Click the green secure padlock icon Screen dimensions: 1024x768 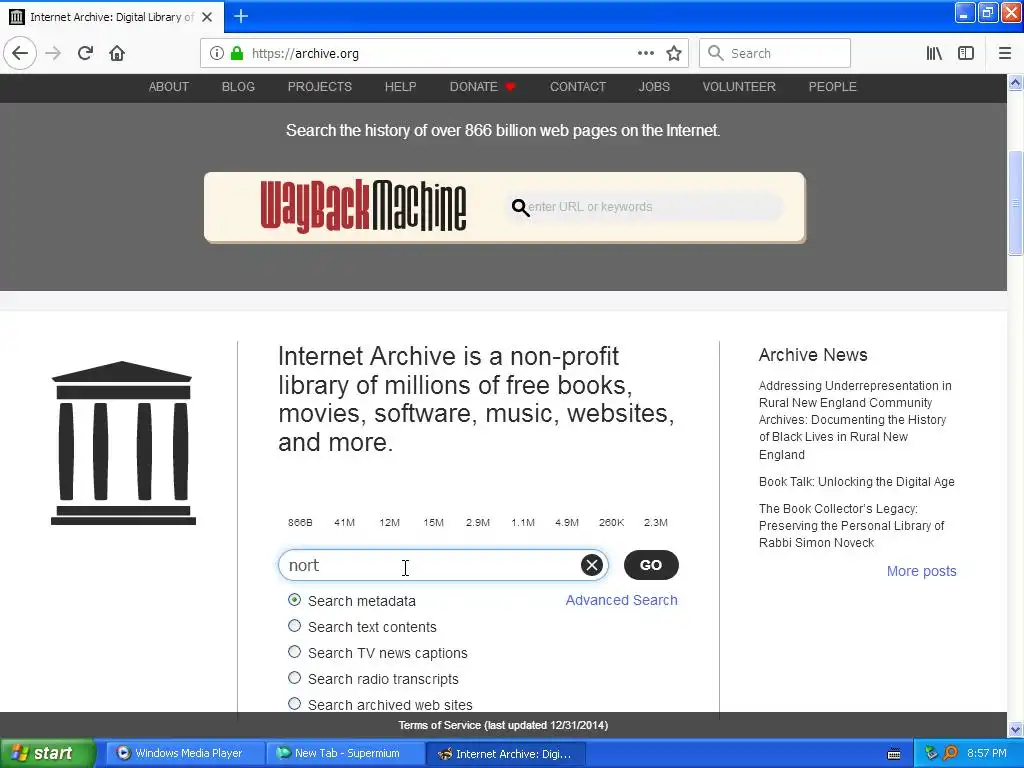point(236,53)
